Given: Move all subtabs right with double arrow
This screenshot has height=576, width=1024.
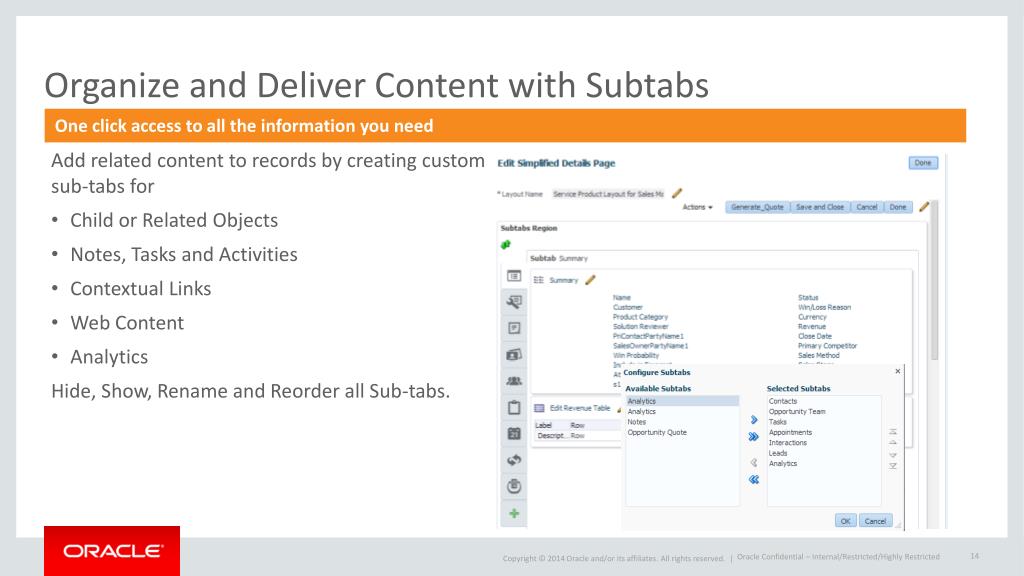Looking at the screenshot, I should [x=754, y=437].
